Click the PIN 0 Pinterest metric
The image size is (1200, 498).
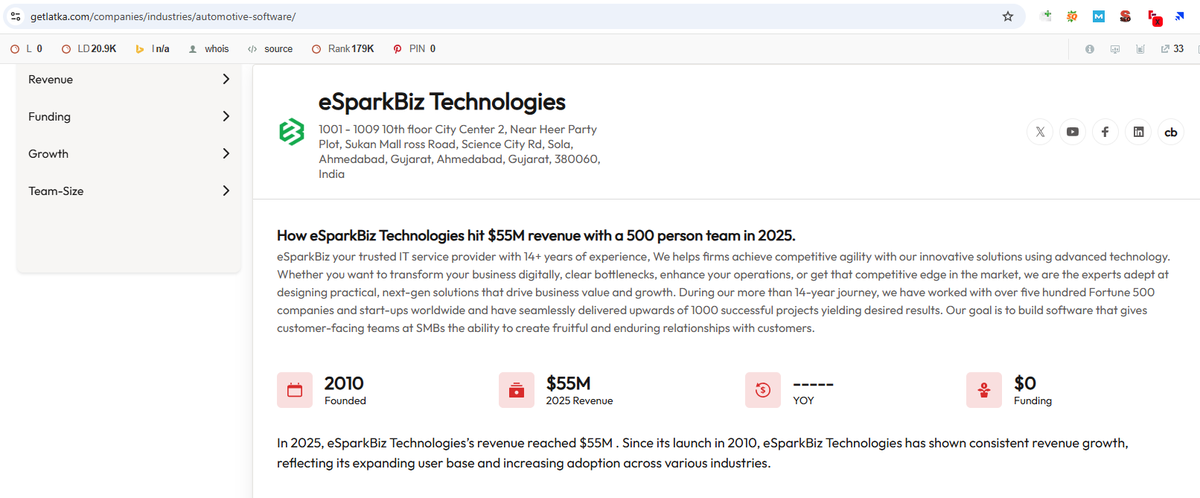(414, 49)
